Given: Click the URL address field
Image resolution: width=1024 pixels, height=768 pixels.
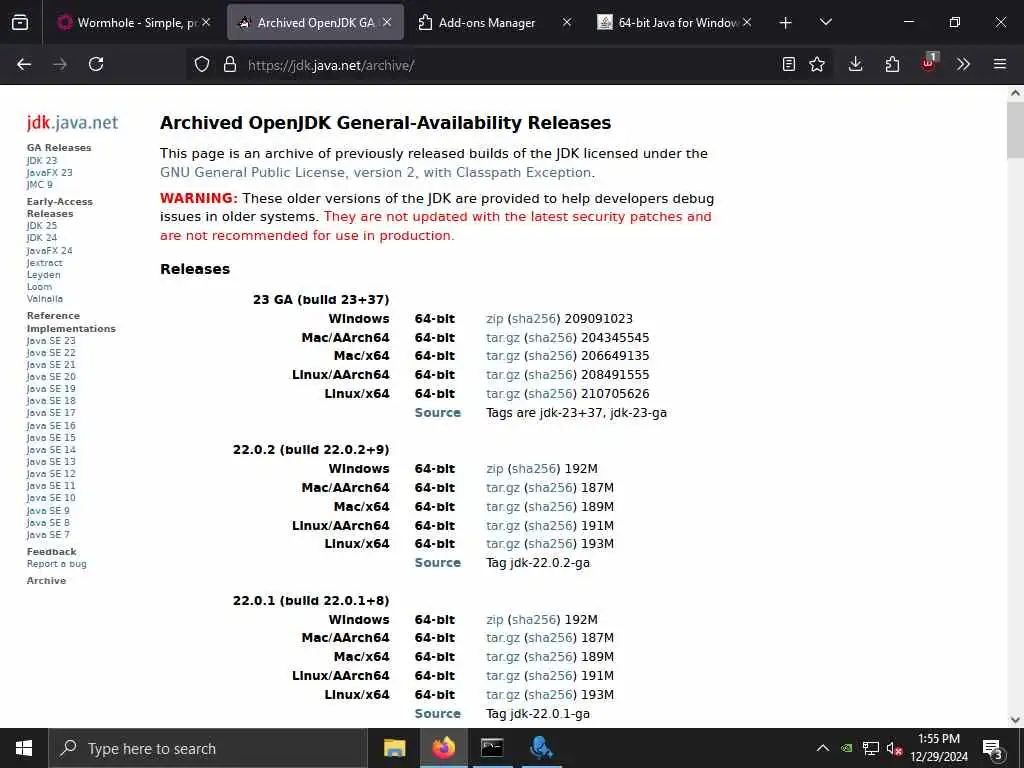Looking at the screenshot, I should click(x=509, y=65).
